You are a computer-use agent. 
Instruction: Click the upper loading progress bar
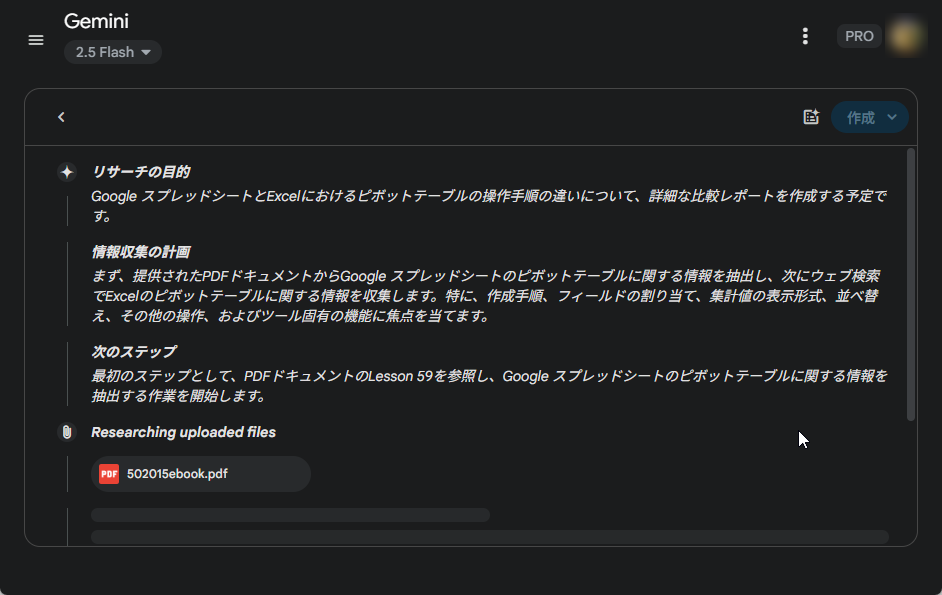[290, 514]
